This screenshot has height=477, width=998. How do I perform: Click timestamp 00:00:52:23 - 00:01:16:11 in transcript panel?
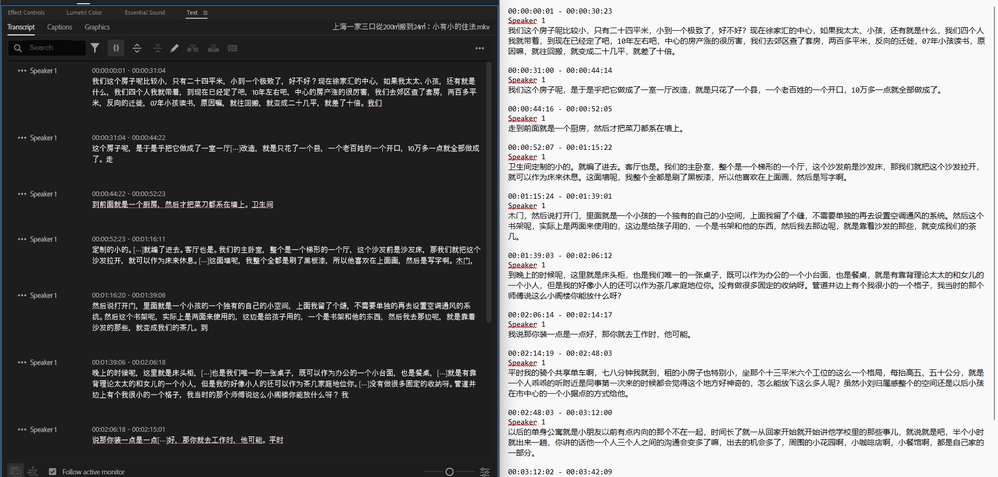click(x=129, y=239)
